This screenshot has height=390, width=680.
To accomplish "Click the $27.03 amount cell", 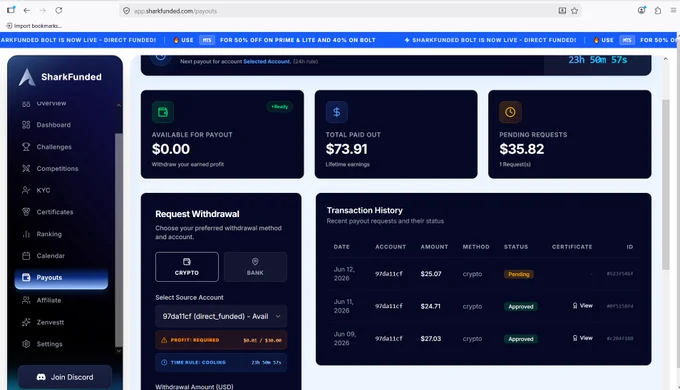I will tap(431, 338).
